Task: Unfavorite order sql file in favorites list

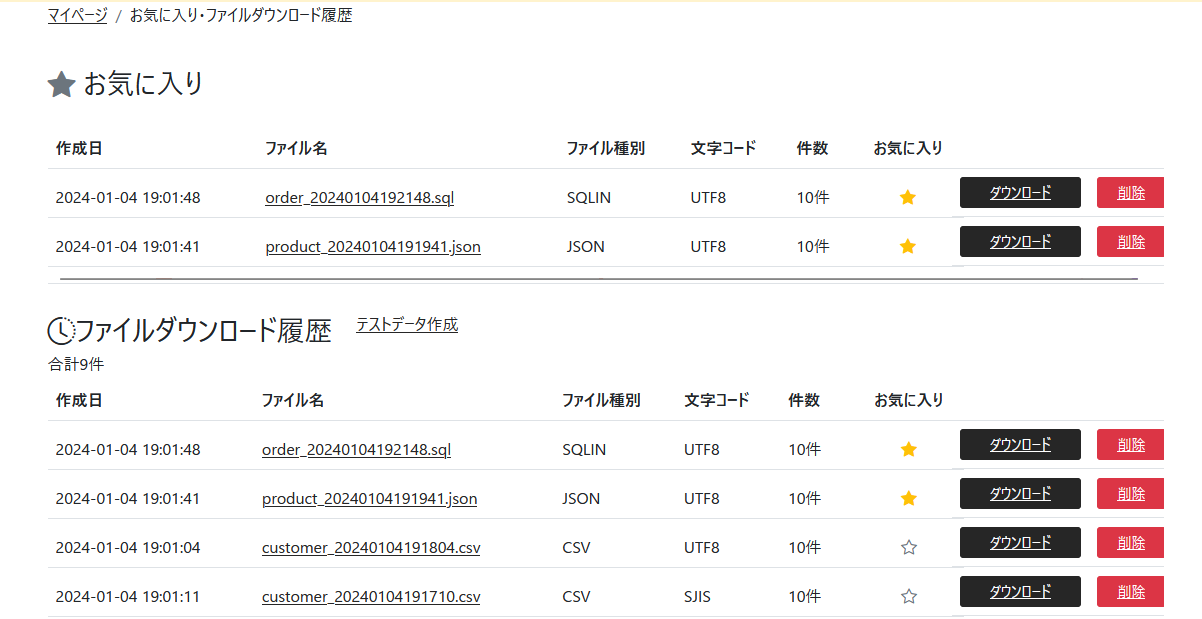Action: coord(908,198)
